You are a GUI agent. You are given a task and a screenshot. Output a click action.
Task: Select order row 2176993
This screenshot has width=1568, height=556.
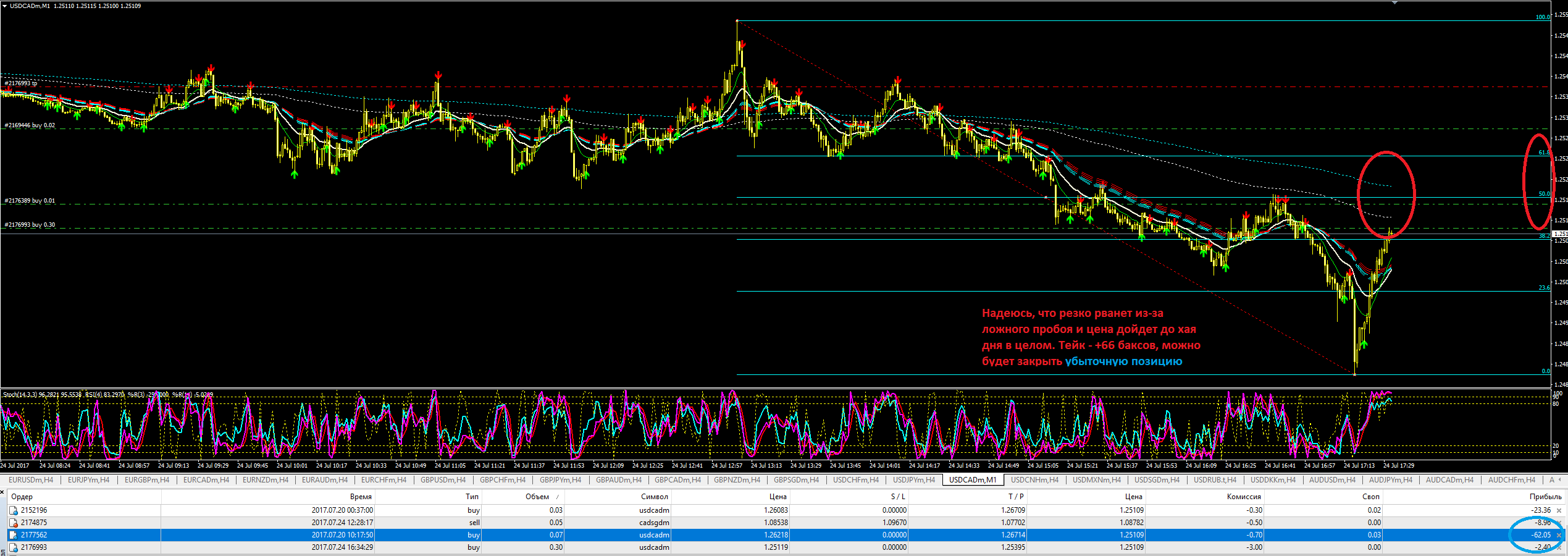[x=787, y=547]
